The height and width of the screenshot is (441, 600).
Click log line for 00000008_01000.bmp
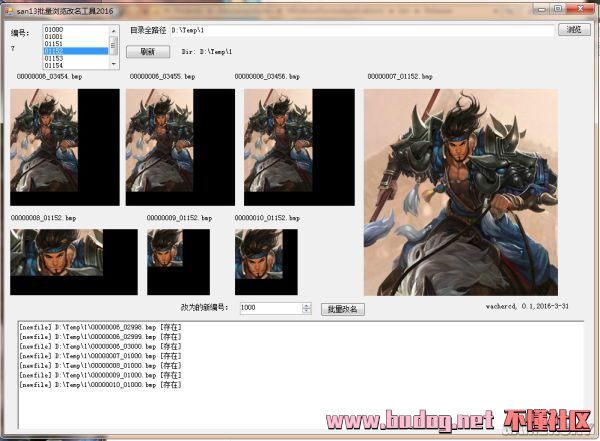100,366
